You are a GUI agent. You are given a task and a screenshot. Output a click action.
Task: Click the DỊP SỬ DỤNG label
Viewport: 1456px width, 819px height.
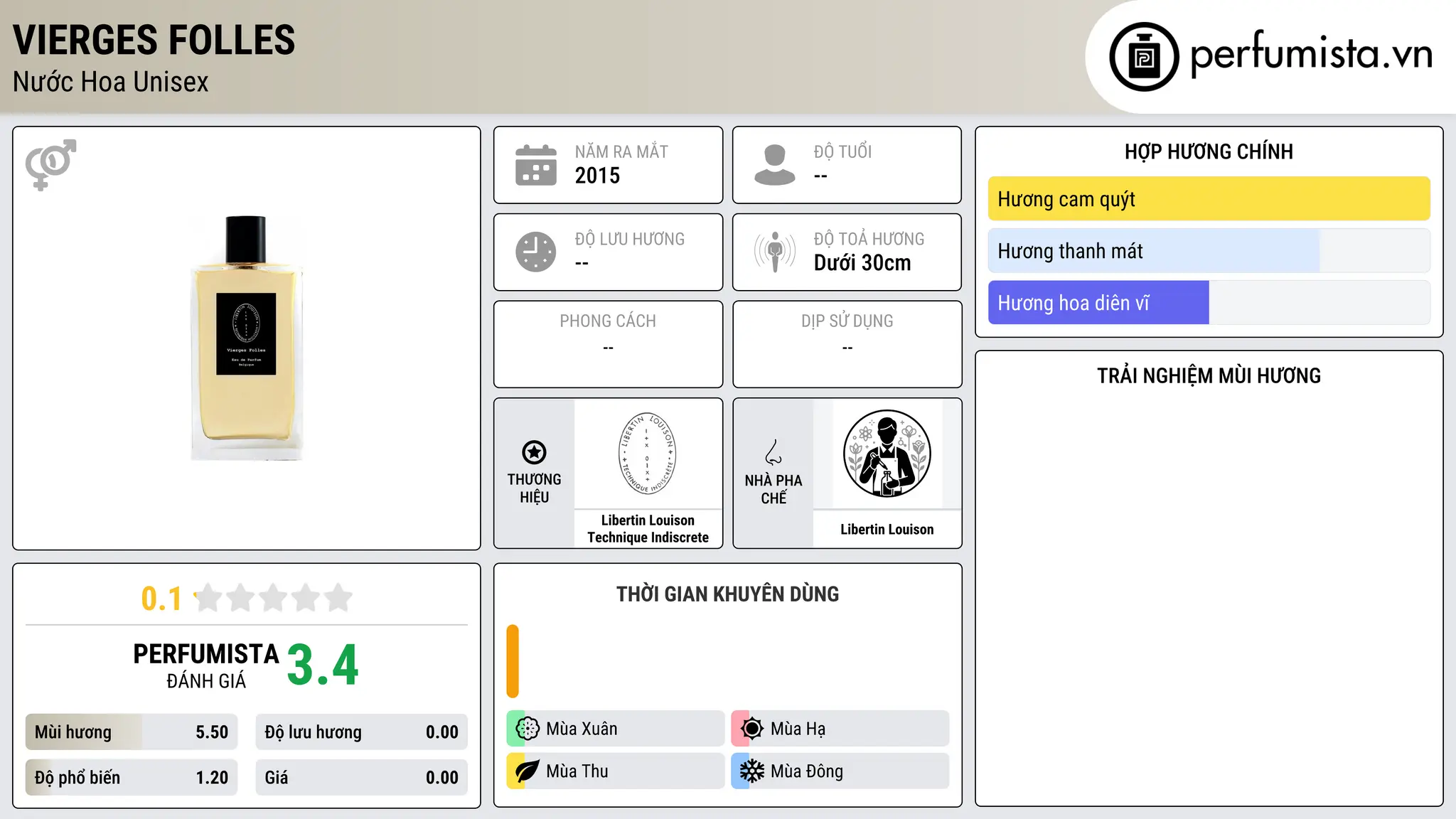[847, 321]
